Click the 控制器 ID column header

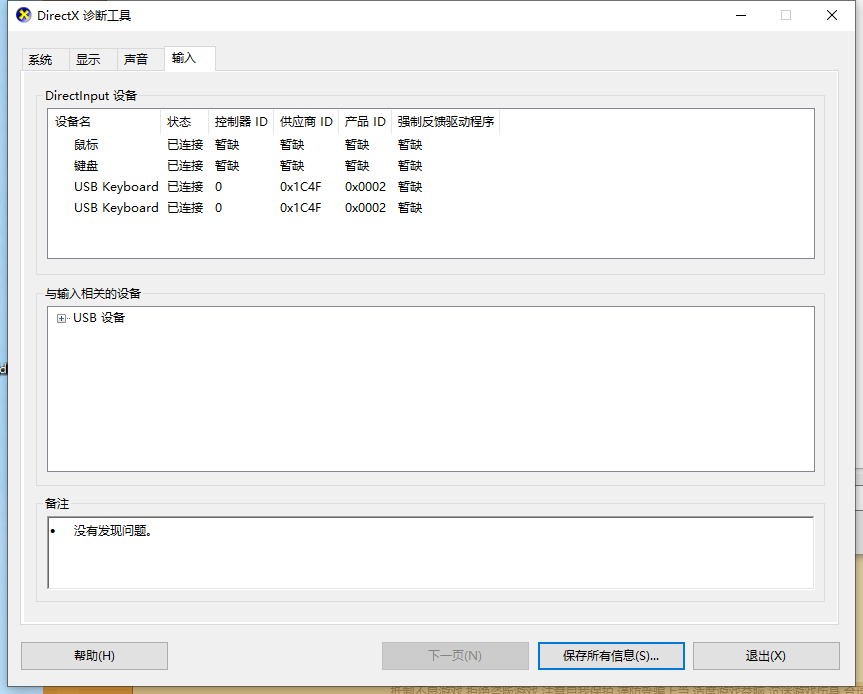[241, 122]
